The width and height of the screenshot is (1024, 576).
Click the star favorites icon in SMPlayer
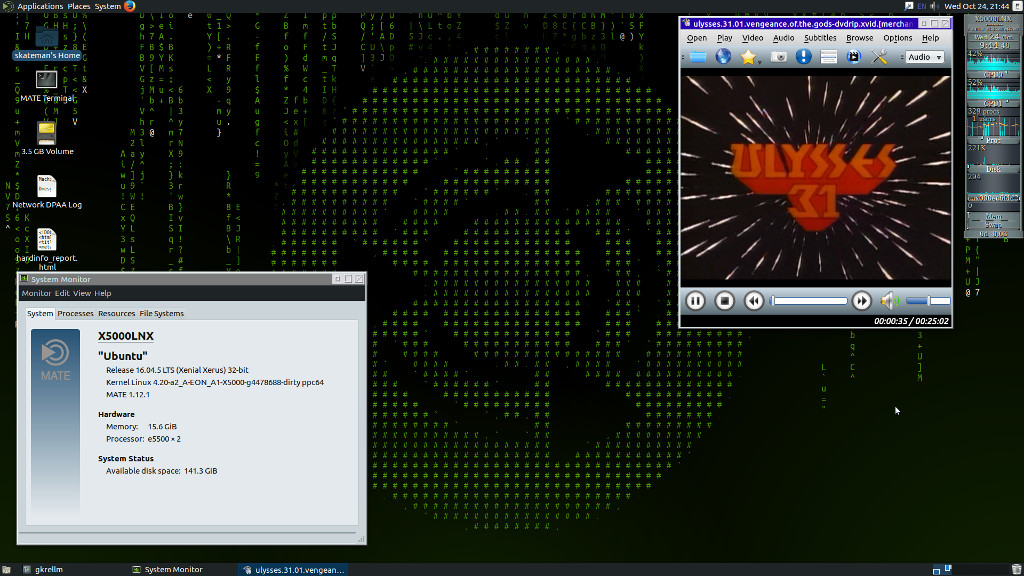point(748,57)
